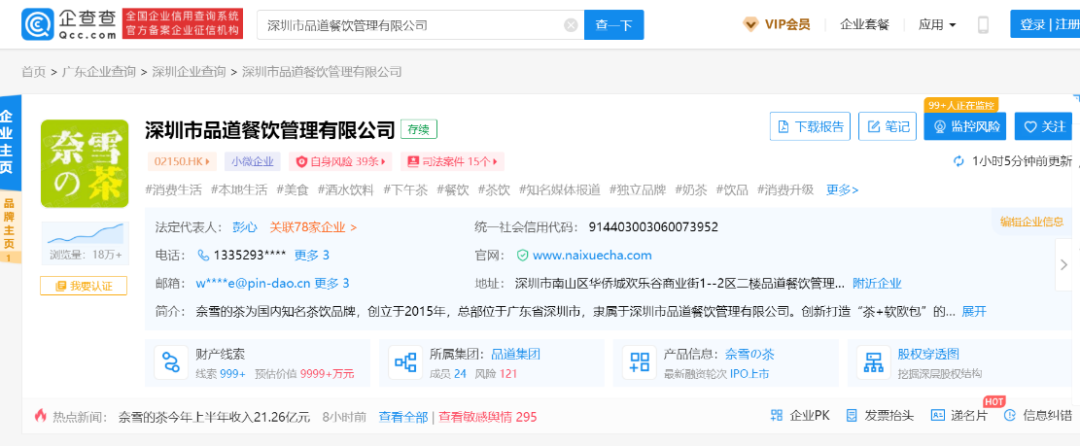Click the right side arrow chevron
The image size is (1080, 446).
(x=1064, y=264)
